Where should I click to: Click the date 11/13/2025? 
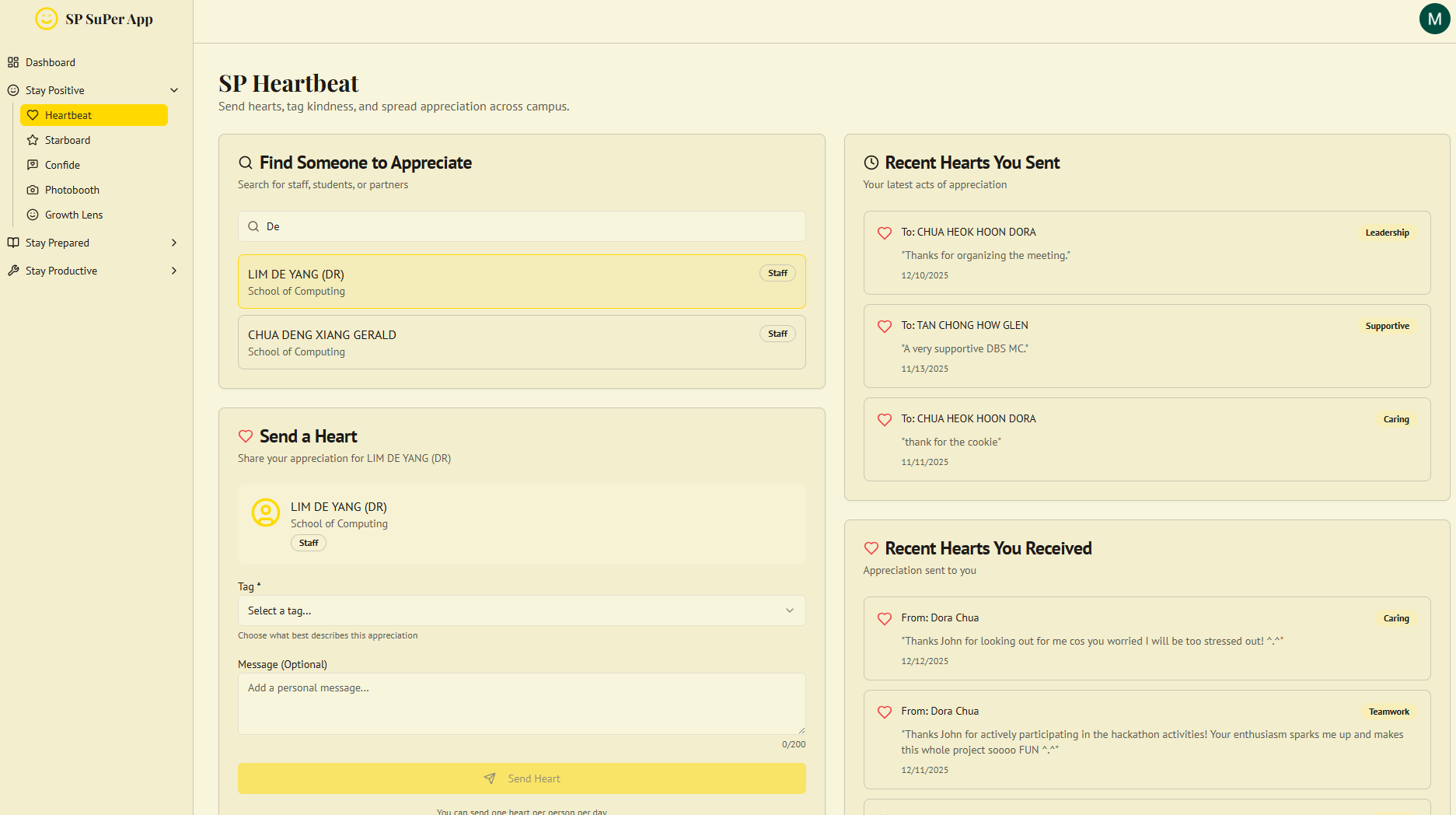pos(925,369)
